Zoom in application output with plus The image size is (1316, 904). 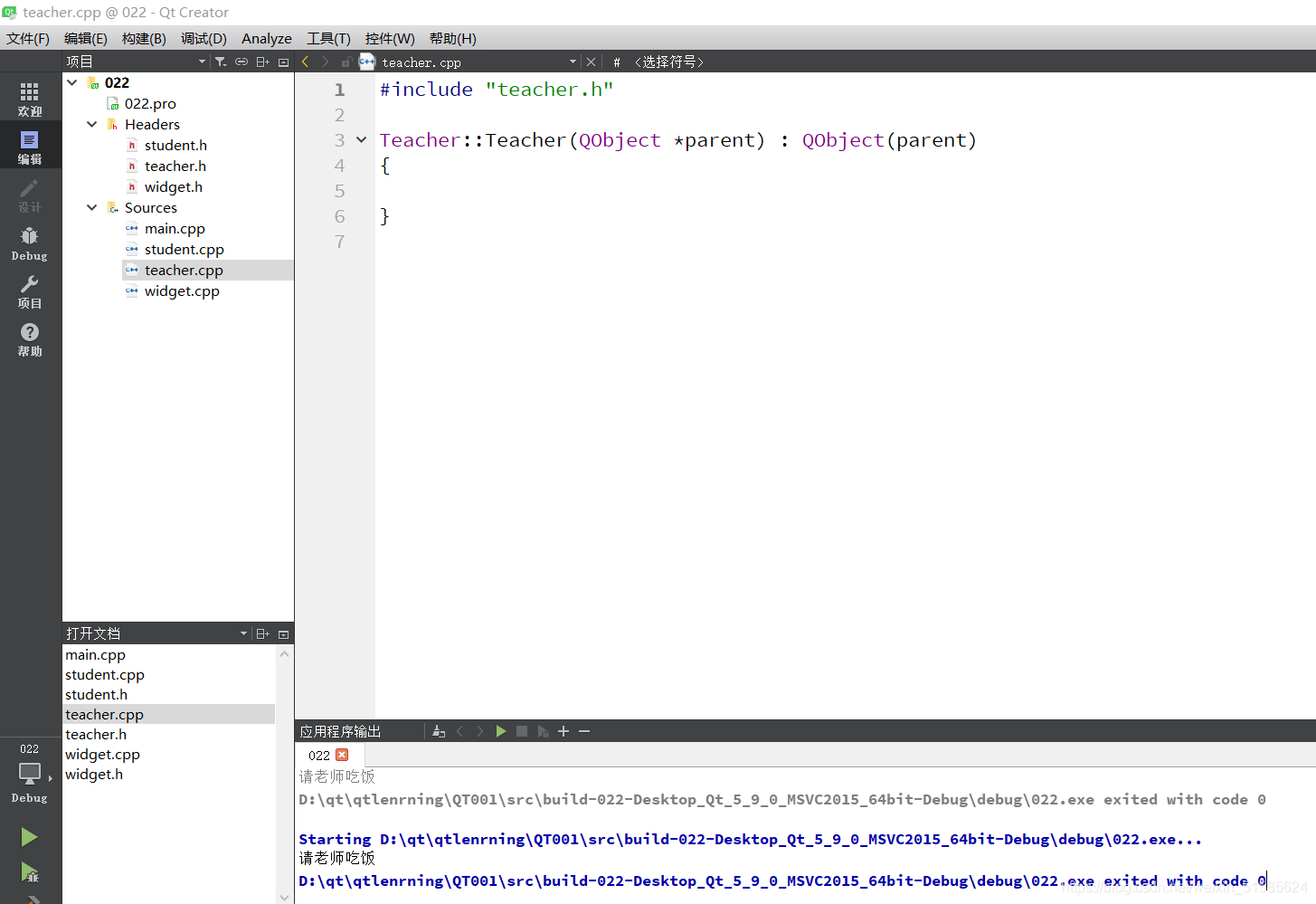pos(563,731)
